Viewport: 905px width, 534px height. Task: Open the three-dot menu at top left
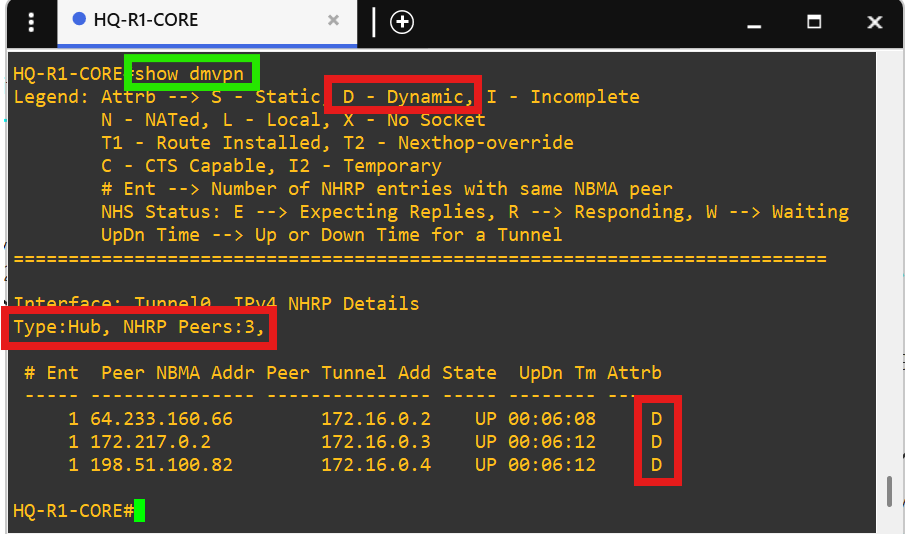[32, 22]
